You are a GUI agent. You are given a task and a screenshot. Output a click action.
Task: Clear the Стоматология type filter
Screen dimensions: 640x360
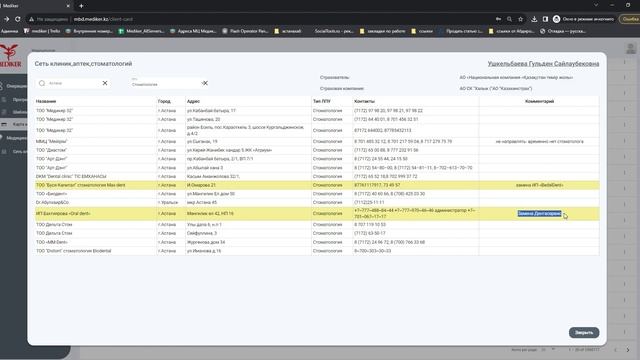[205, 83]
